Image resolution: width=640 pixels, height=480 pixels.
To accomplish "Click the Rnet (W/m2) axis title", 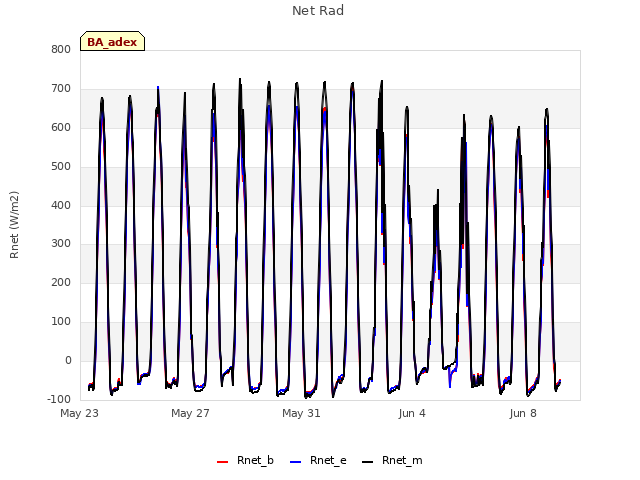I will click(x=14, y=225).
